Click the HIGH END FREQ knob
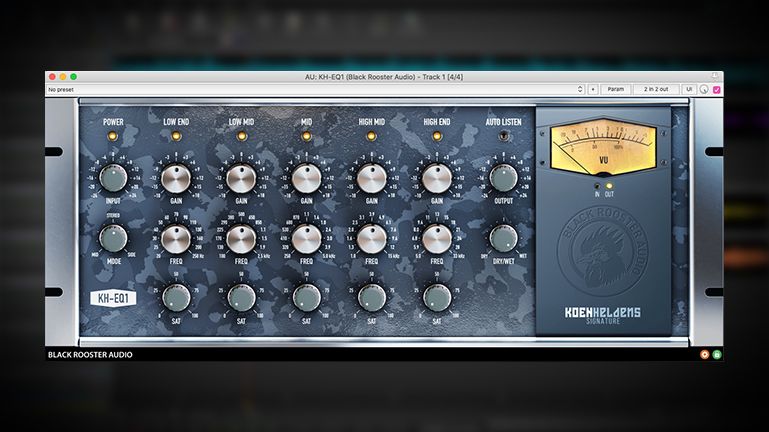The height and width of the screenshot is (432, 769). 437,239
